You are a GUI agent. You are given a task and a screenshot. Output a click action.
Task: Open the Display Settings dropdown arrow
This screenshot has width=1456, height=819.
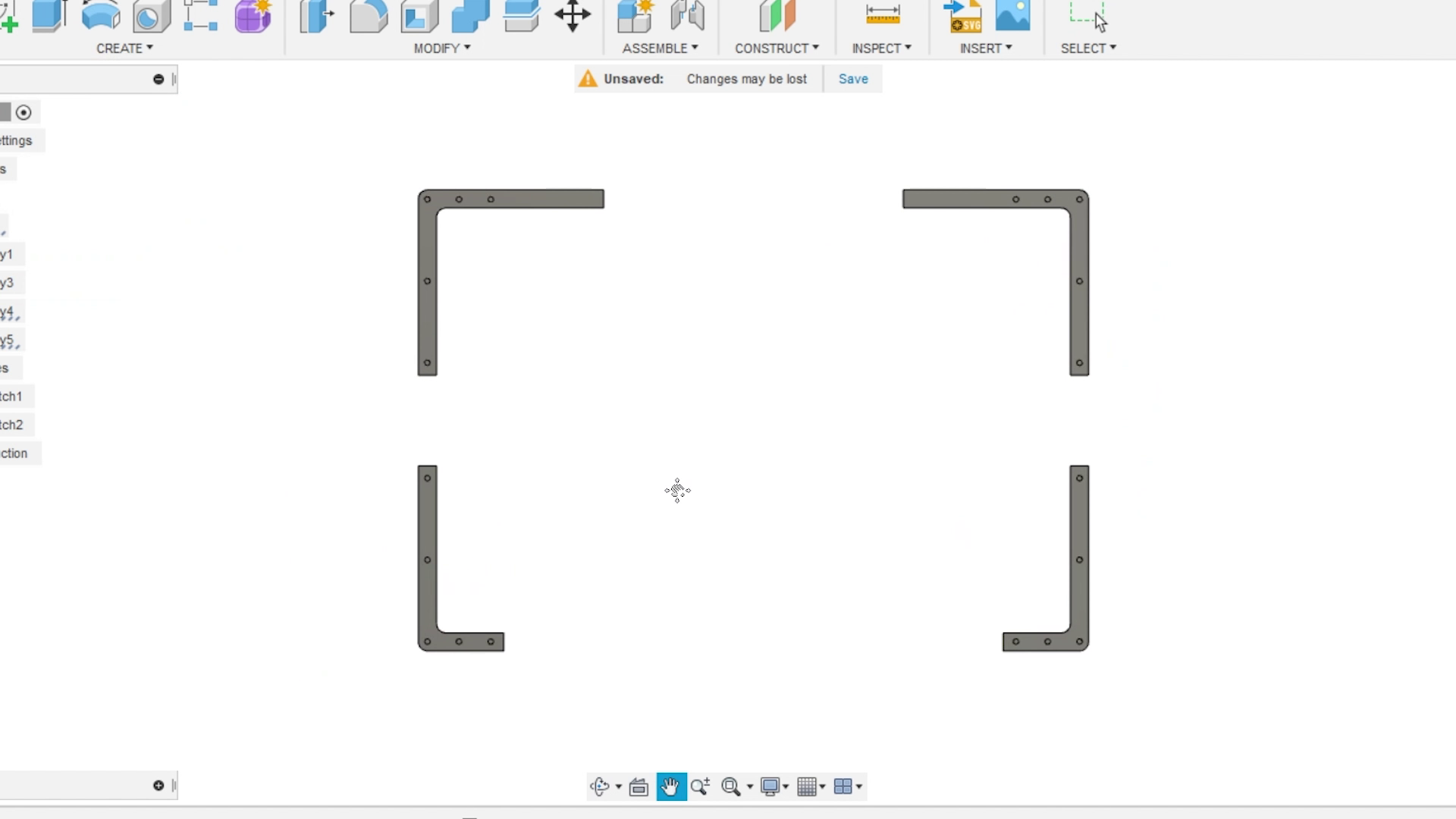[786, 786]
